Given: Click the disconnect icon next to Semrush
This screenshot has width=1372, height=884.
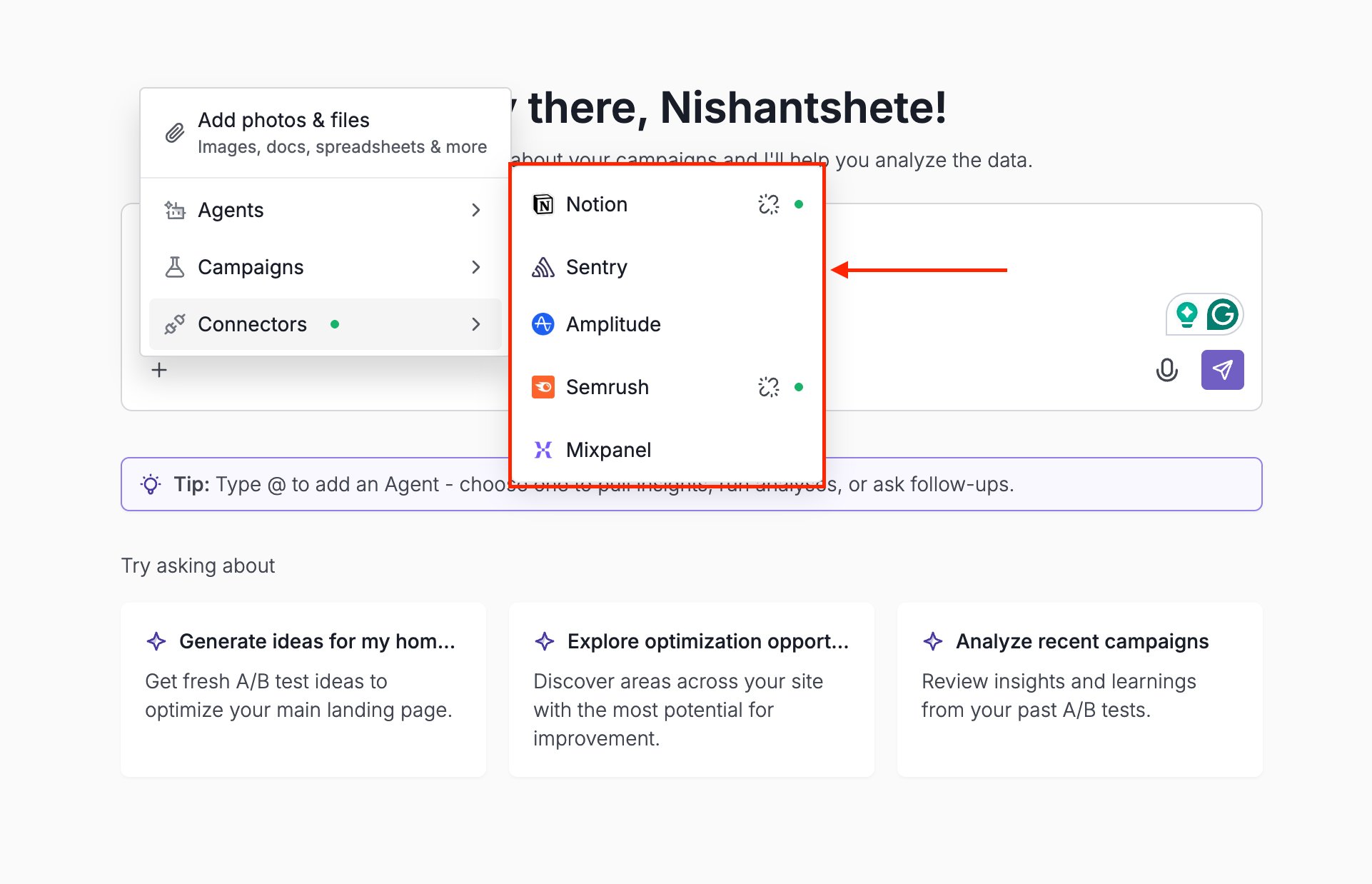Looking at the screenshot, I should [769, 387].
